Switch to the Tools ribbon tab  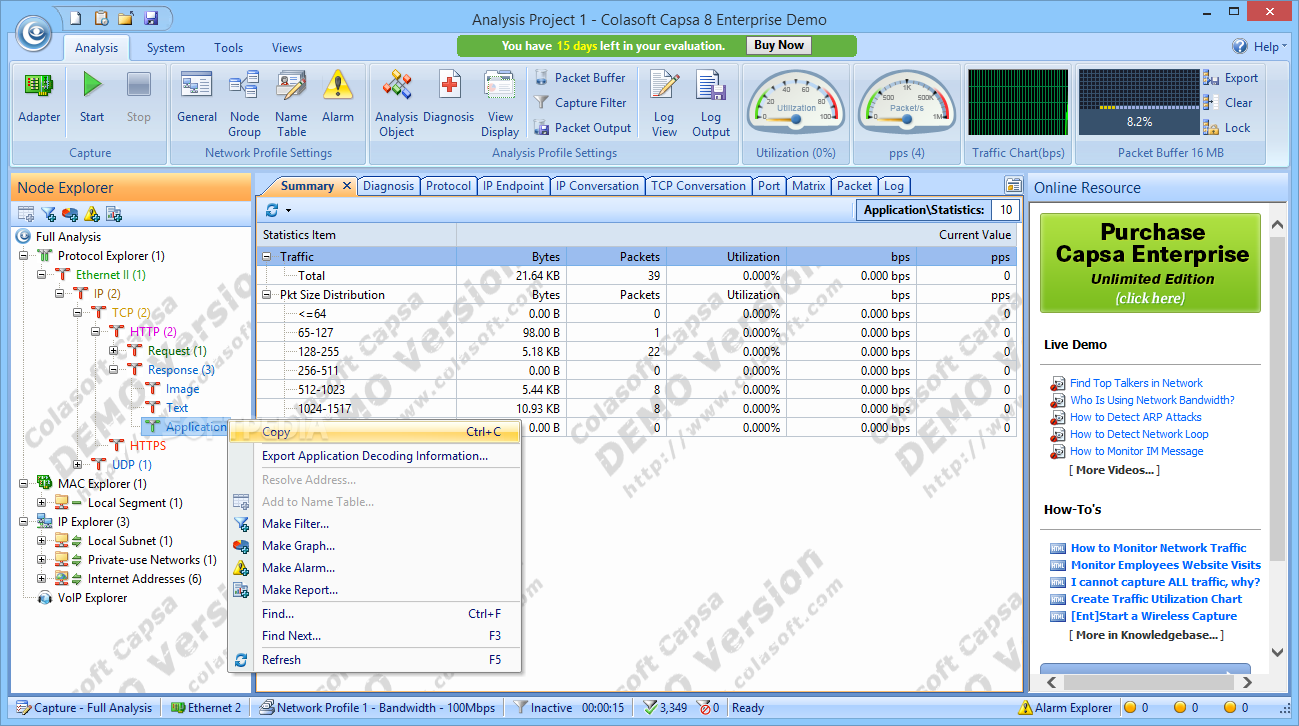pos(228,48)
